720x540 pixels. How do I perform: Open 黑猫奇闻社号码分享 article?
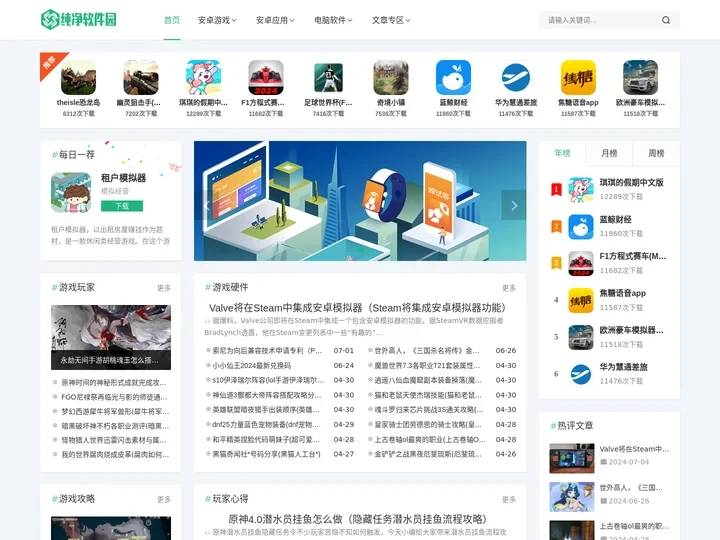pos(266,454)
